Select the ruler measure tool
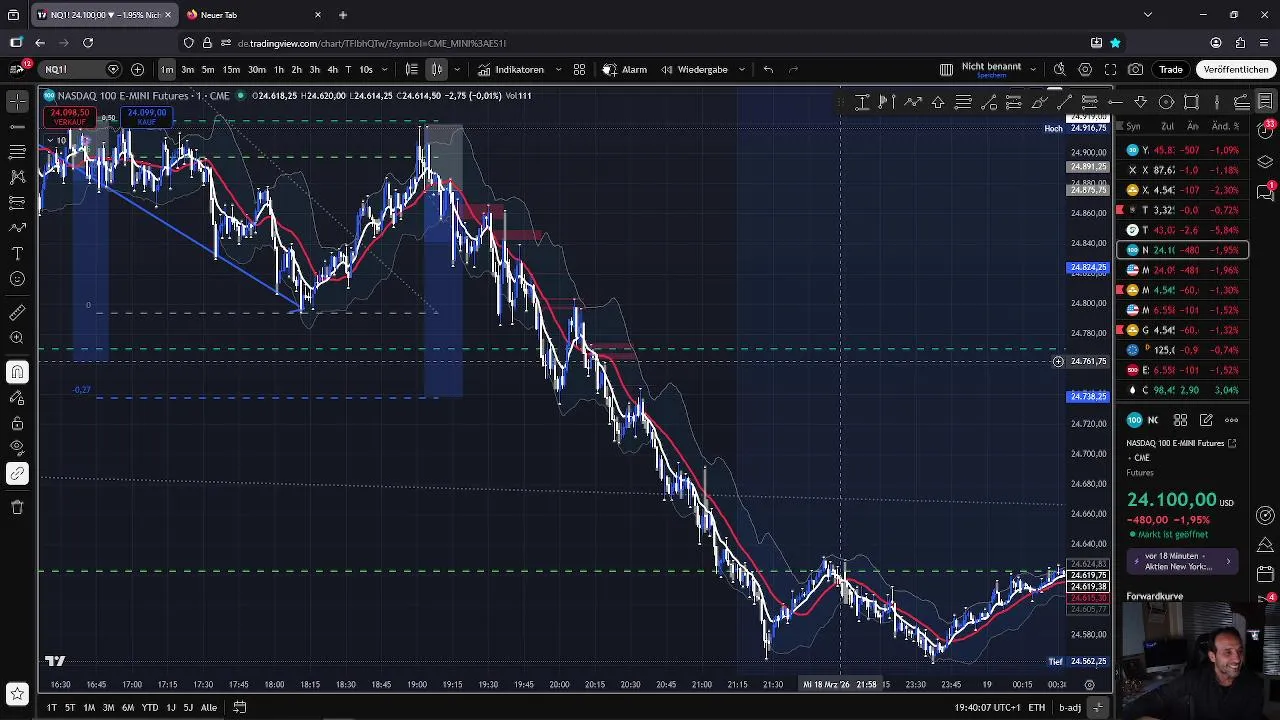Screen dimensions: 1280x720 (x=17, y=313)
